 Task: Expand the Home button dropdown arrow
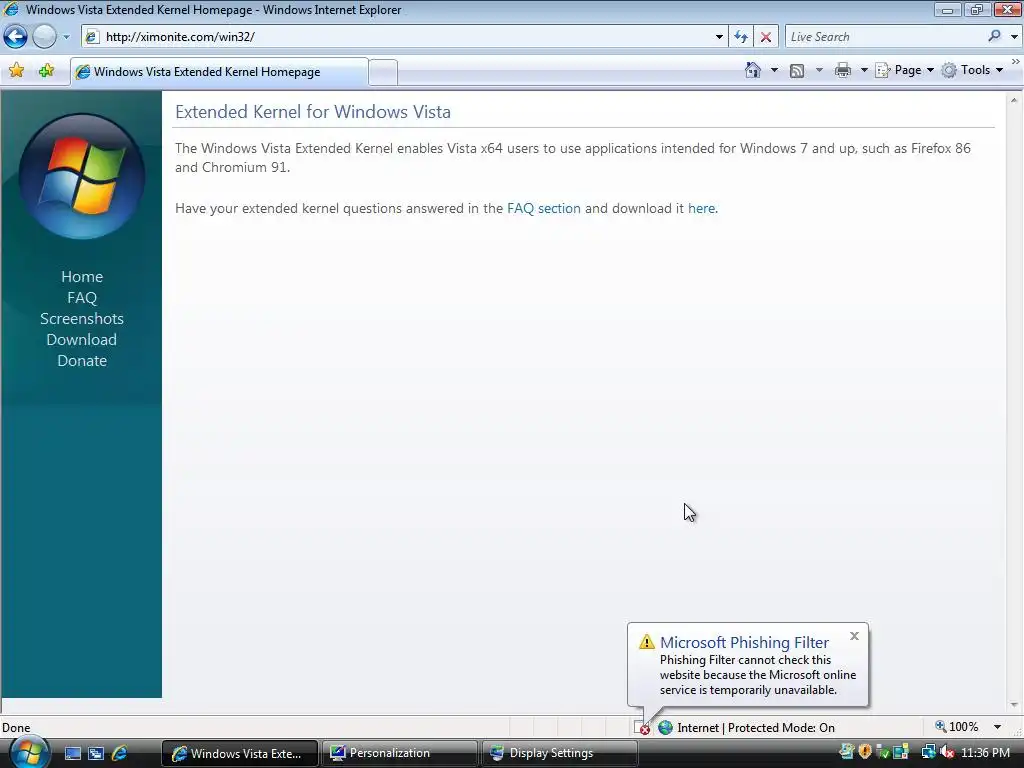[x=774, y=71]
